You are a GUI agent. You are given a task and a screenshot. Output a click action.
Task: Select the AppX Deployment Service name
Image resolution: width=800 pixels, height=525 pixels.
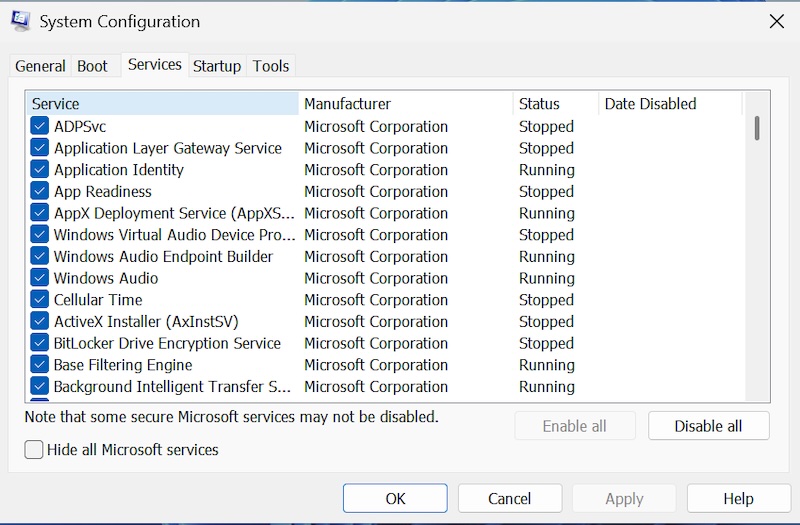[174, 213]
